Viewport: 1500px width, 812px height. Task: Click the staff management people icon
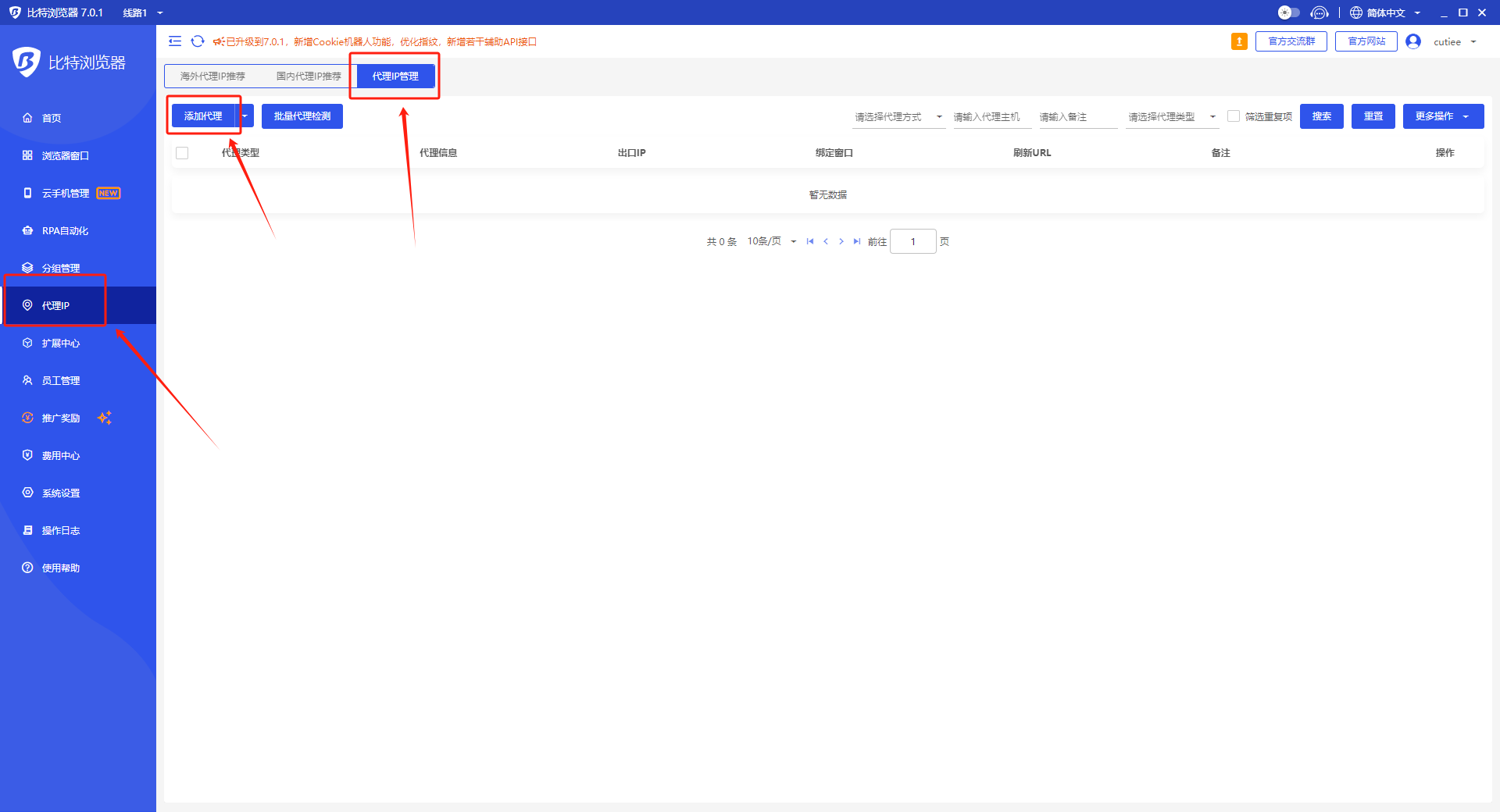(27, 380)
